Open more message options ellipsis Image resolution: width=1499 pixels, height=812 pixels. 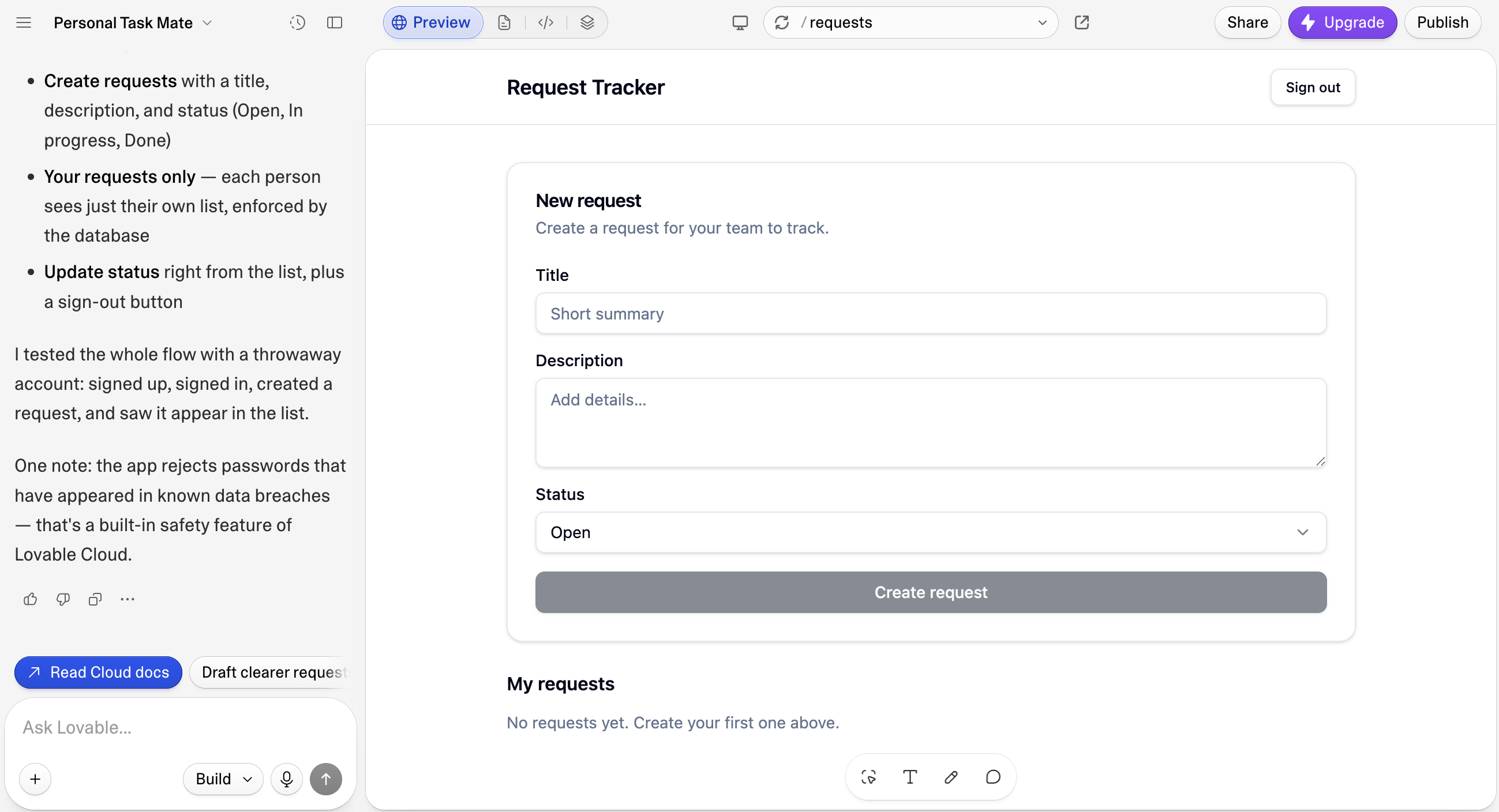tap(128, 599)
